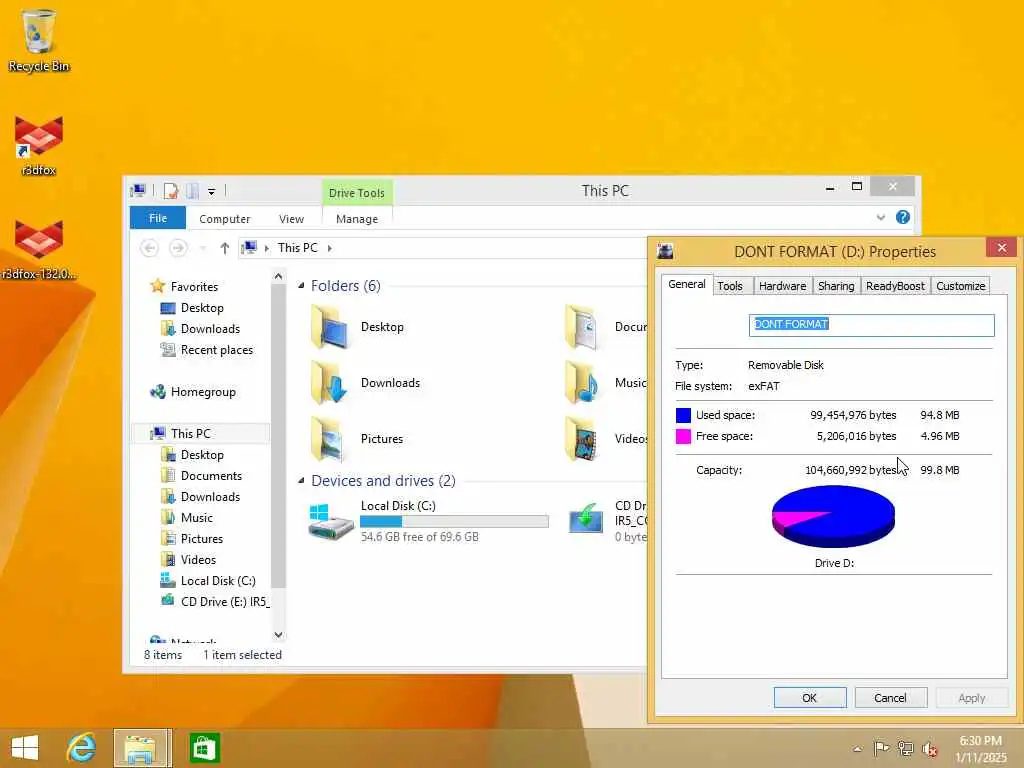1024x768 pixels.
Task: Select the r3dfox-132.0 installer icon on desktop
Action: point(39,249)
